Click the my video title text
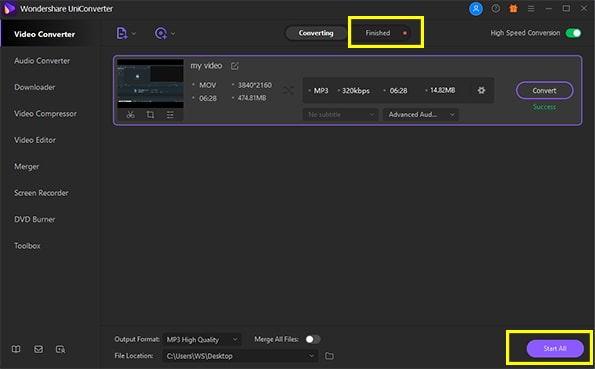This screenshot has width=595, height=369. (206, 66)
